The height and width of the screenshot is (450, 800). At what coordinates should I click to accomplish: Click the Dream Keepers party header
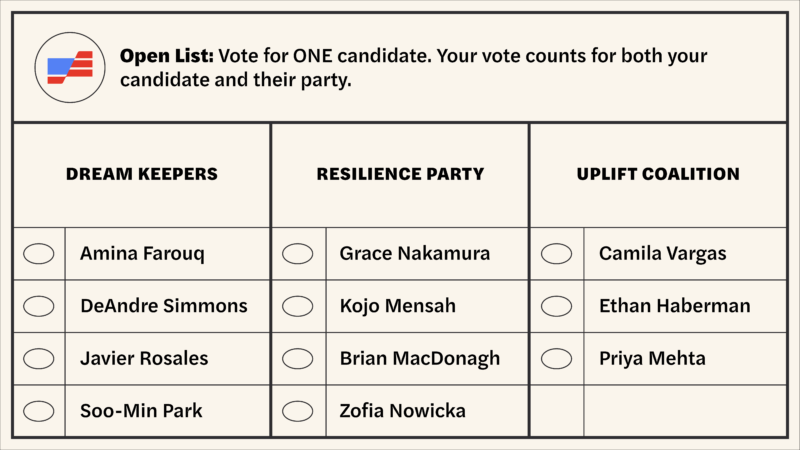(142, 174)
